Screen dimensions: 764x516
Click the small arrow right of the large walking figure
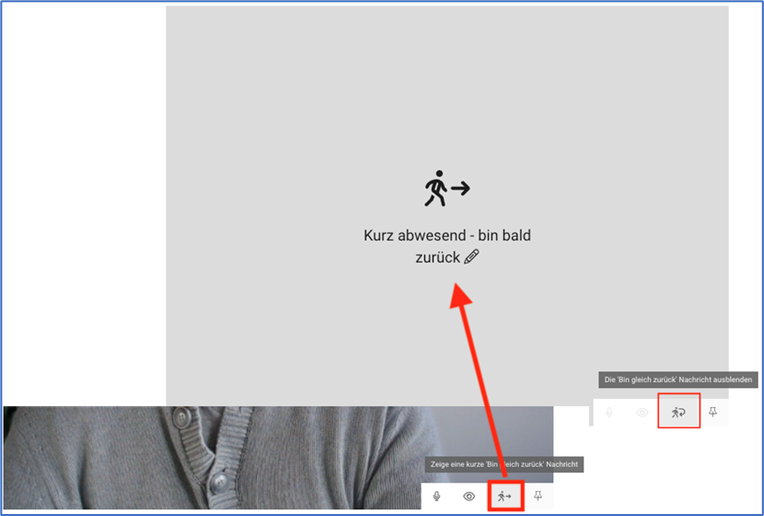tap(460, 187)
